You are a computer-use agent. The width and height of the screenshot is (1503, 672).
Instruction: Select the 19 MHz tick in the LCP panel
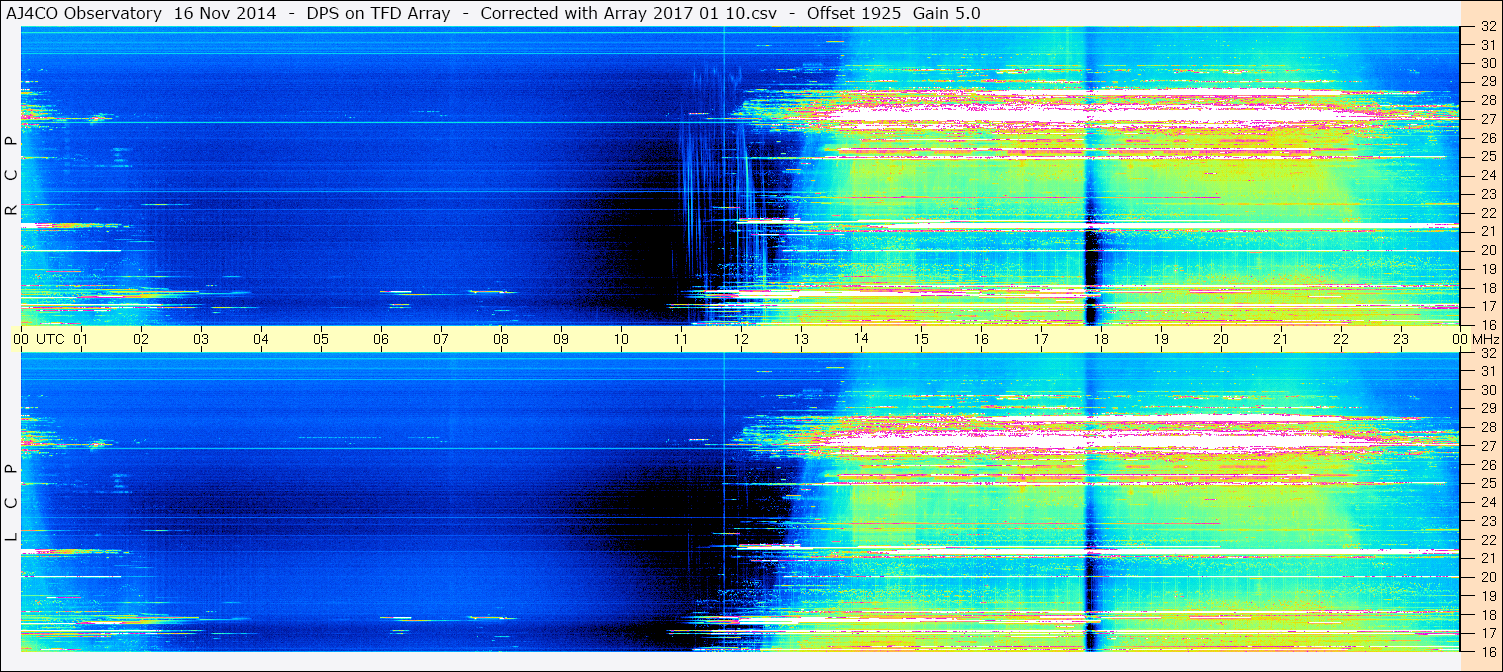click(x=1487, y=595)
